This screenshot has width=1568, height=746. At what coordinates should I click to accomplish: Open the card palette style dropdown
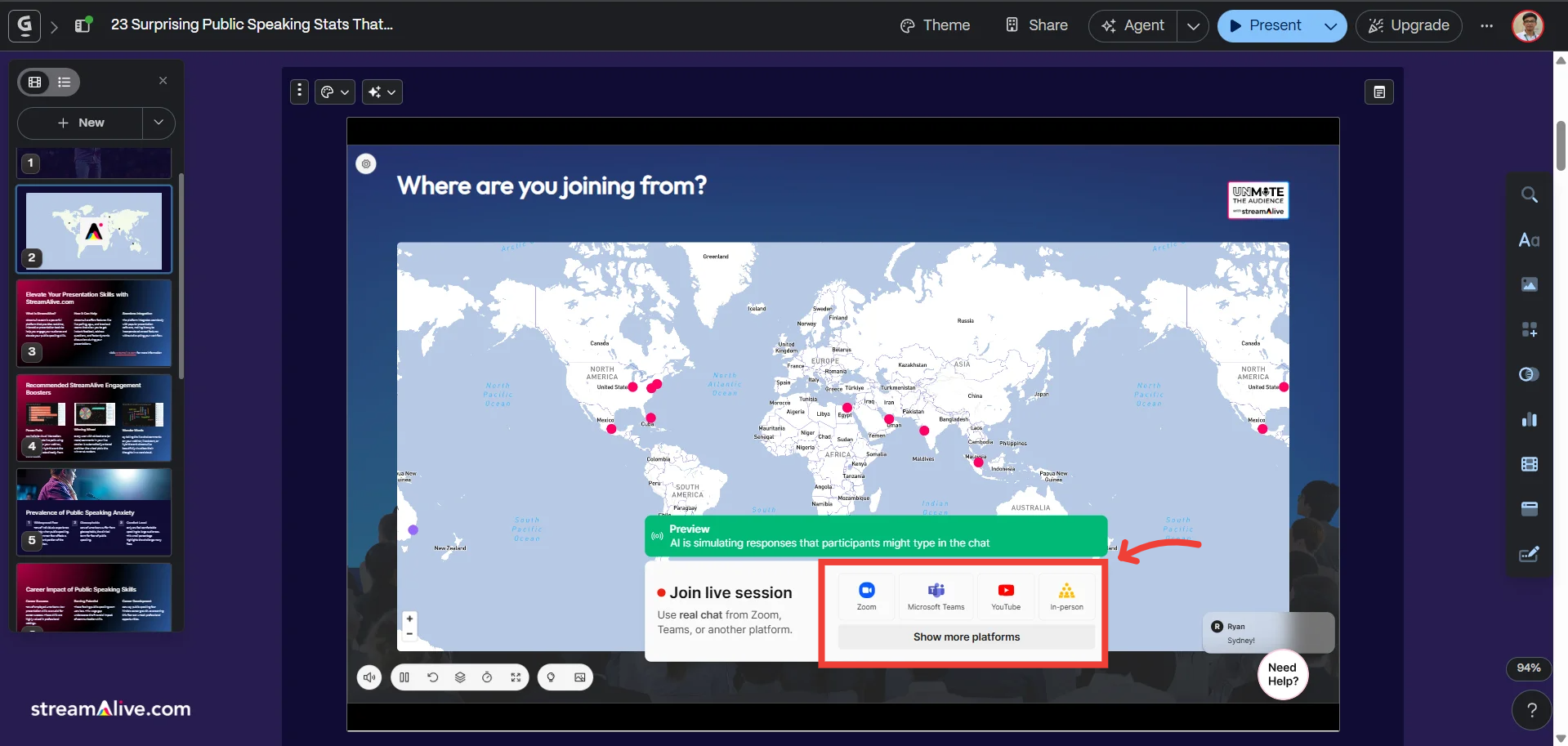pos(335,92)
